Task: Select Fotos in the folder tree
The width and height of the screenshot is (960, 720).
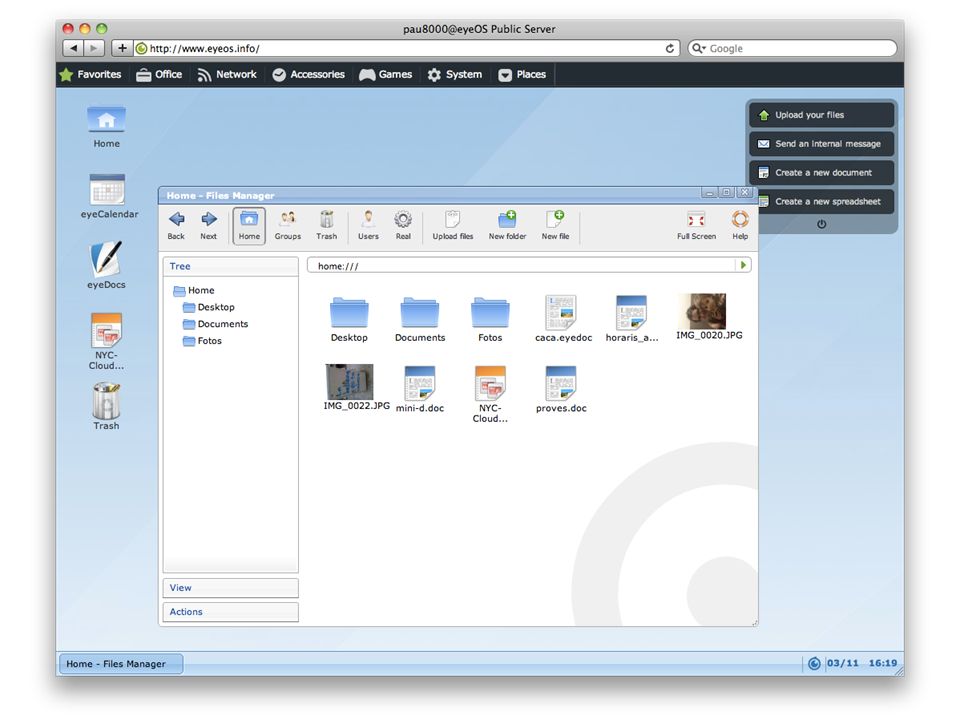Action: [x=203, y=340]
